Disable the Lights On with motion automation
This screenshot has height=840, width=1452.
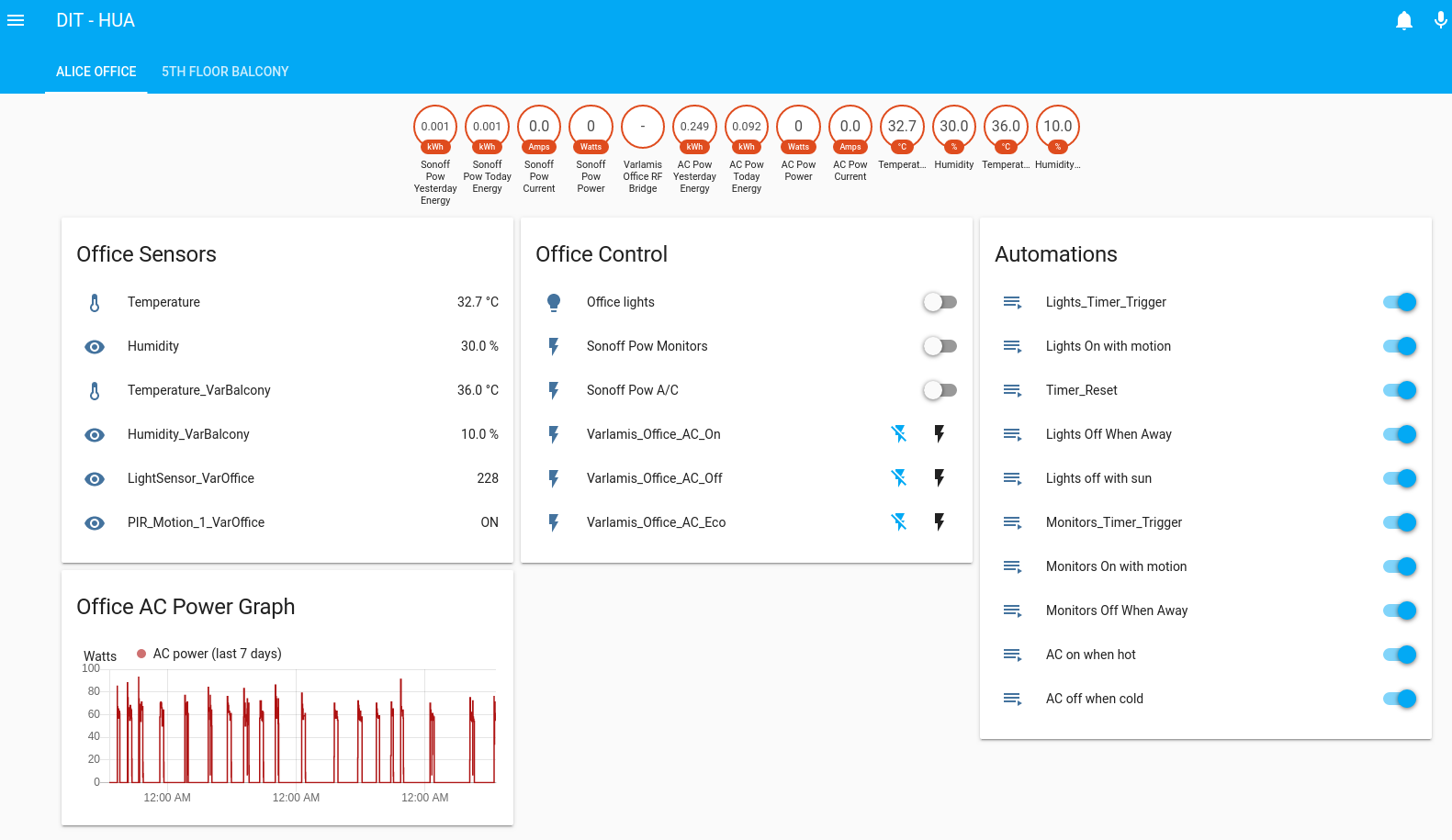pyautogui.click(x=1399, y=346)
